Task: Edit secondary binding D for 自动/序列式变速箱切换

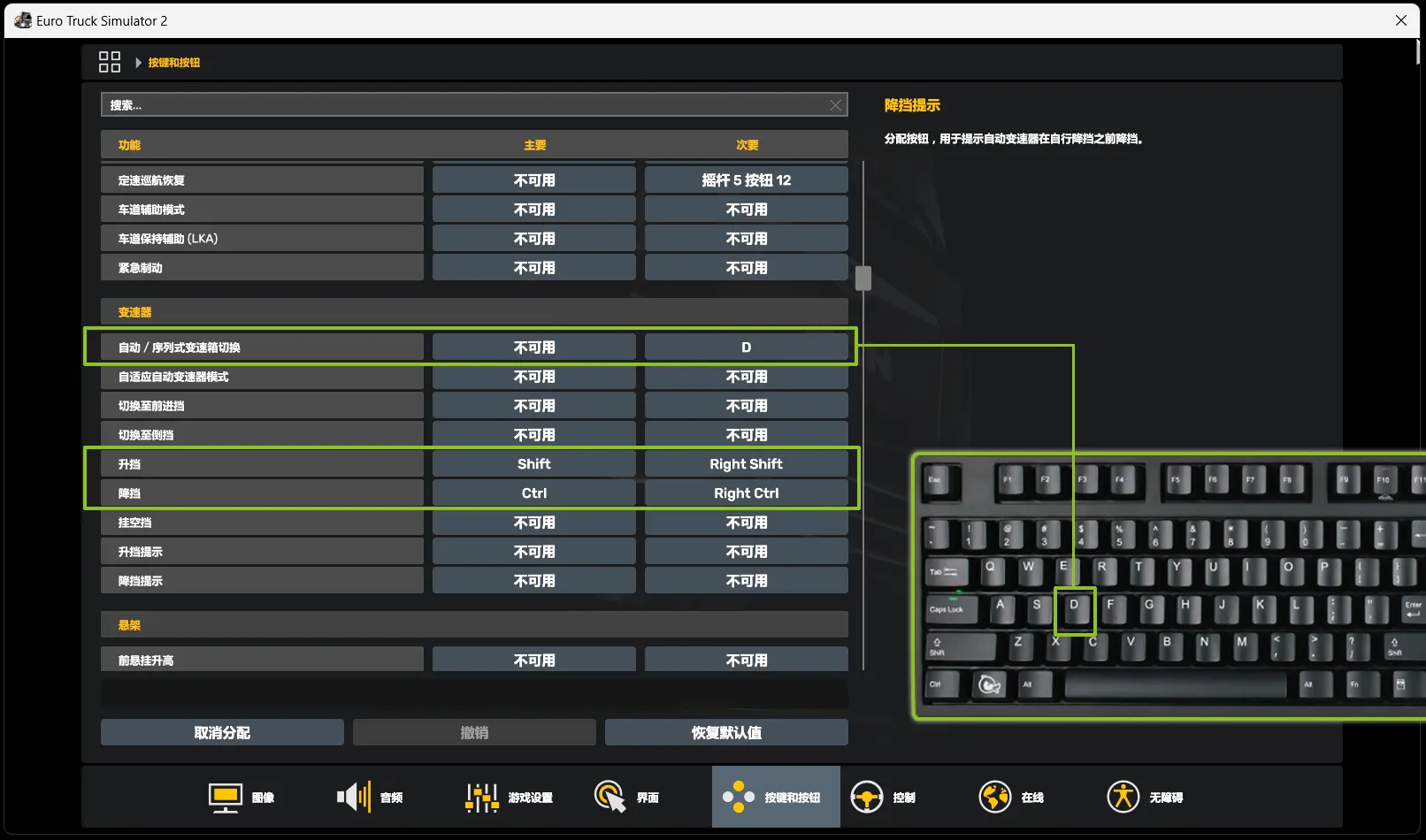Action: 747,347
